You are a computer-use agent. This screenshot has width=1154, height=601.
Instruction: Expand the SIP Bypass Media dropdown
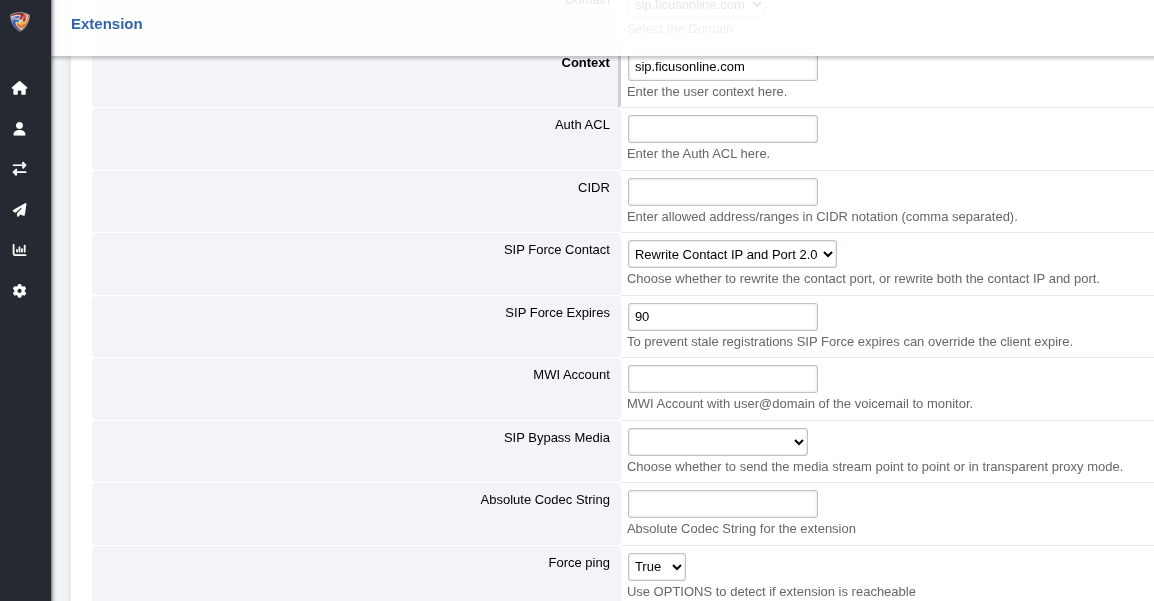click(717, 442)
